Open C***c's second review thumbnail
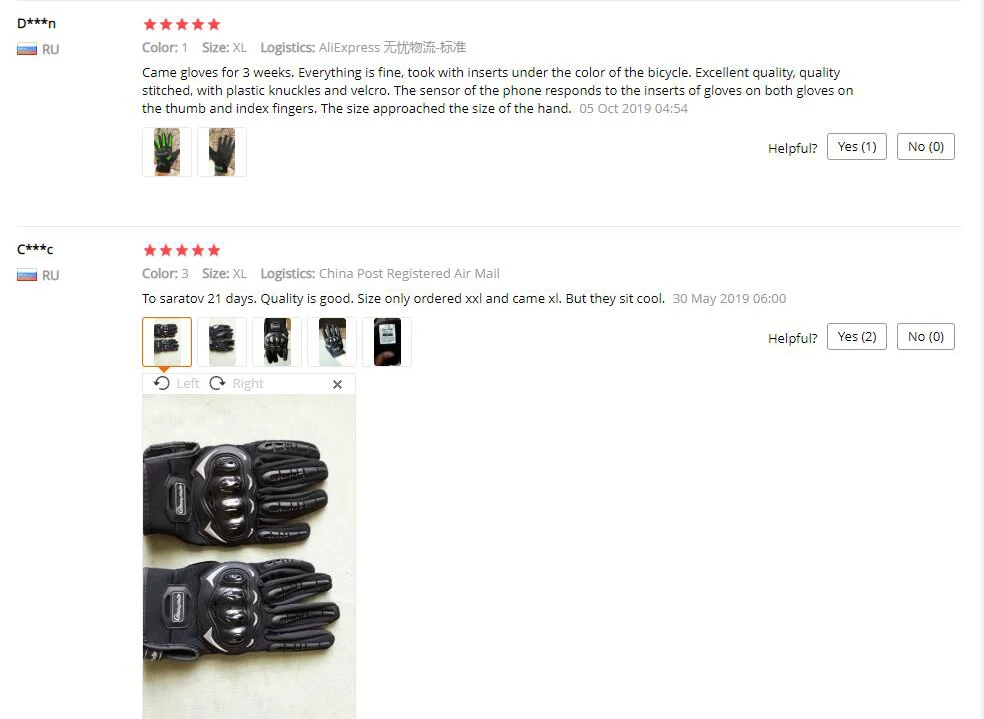The image size is (984, 719). pyautogui.click(x=222, y=342)
